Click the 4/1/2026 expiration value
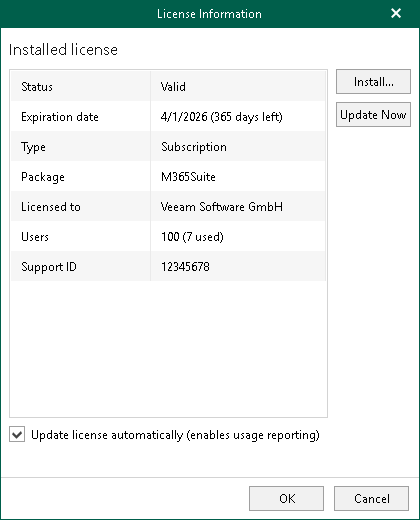The image size is (420, 520). pyautogui.click(x=222, y=117)
